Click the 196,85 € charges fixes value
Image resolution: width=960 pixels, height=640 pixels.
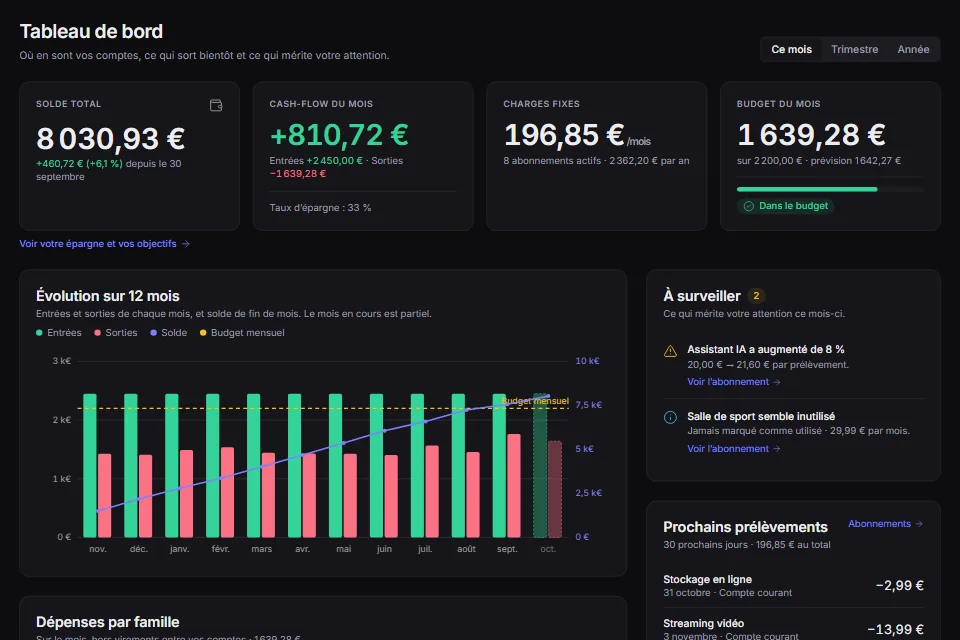pyautogui.click(x=564, y=135)
